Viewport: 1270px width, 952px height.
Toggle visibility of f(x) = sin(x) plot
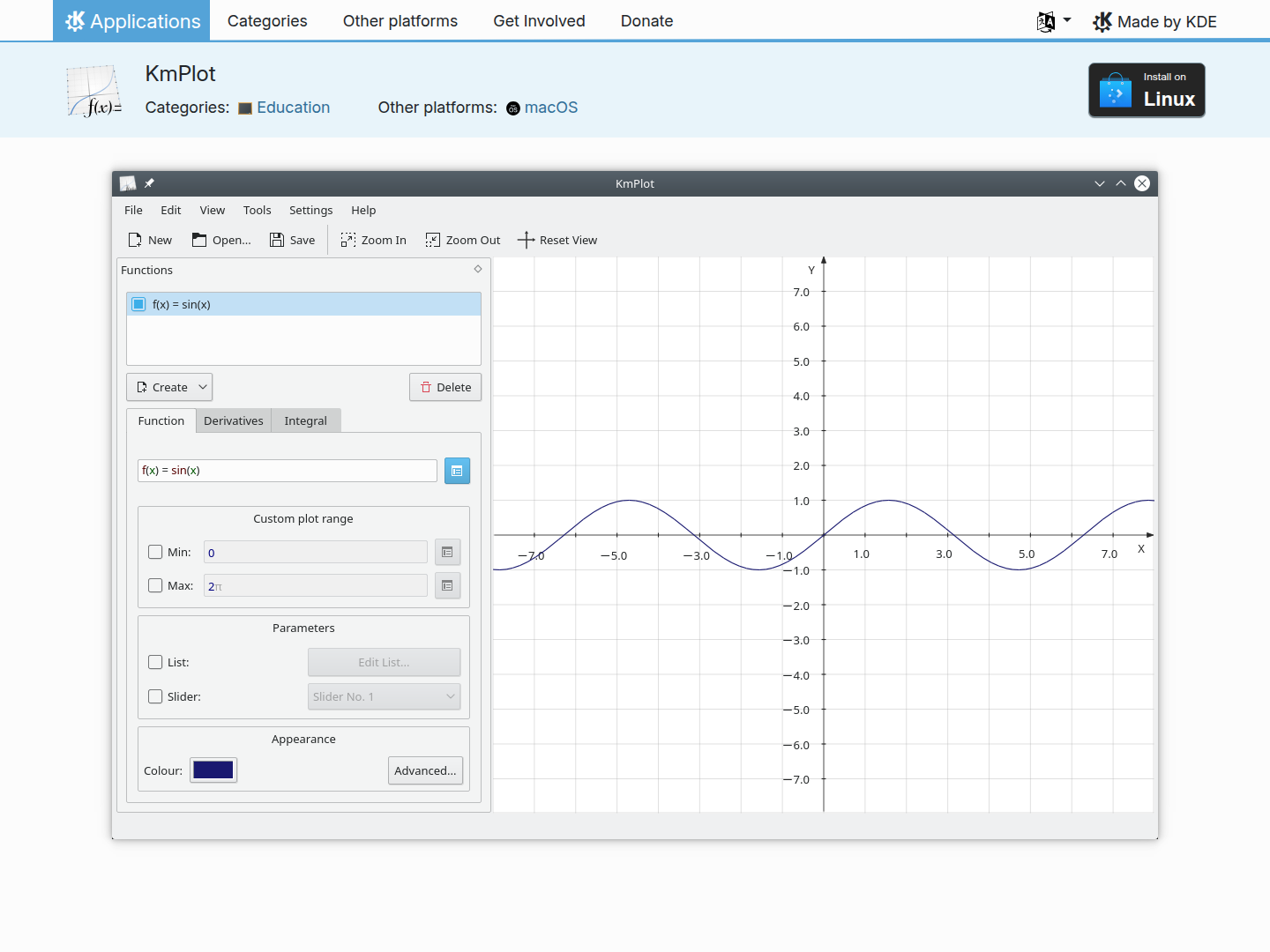pyautogui.click(x=138, y=304)
